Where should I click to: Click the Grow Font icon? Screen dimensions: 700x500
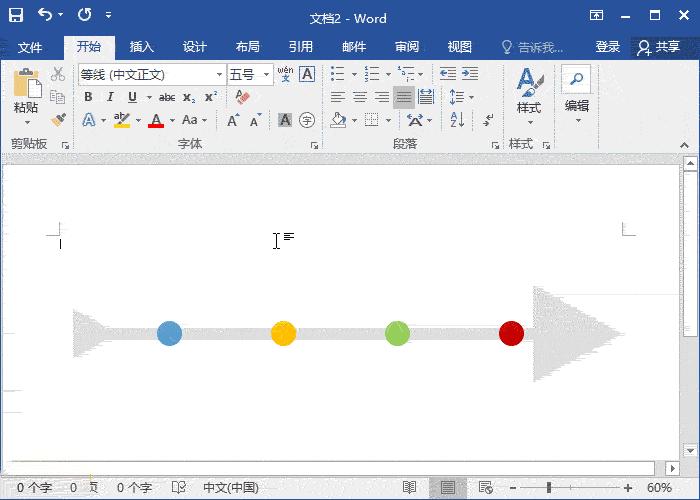click(233, 120)
